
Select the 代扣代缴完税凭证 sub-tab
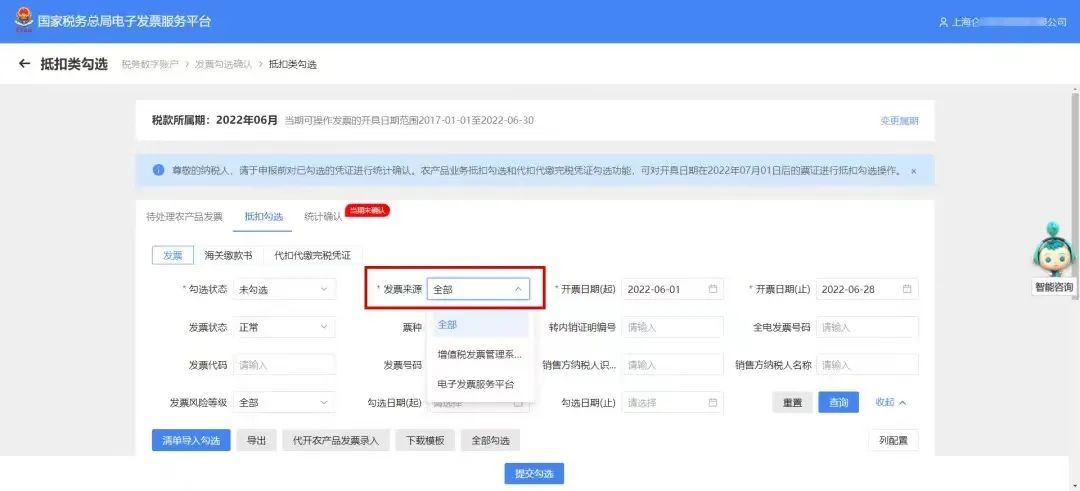pyautogui.click(x=312, y=255)
